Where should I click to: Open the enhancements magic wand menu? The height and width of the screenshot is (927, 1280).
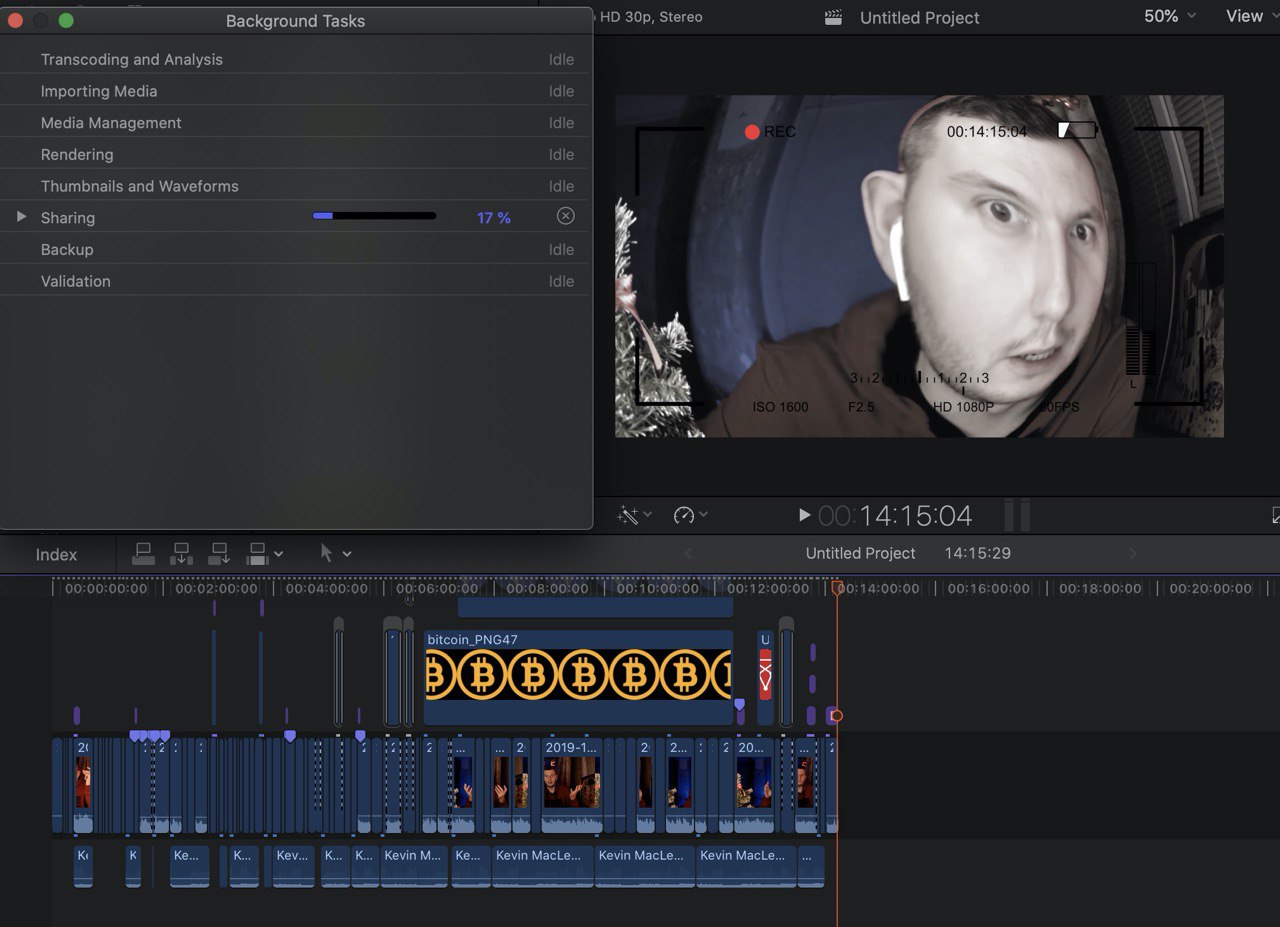point(634,515)
